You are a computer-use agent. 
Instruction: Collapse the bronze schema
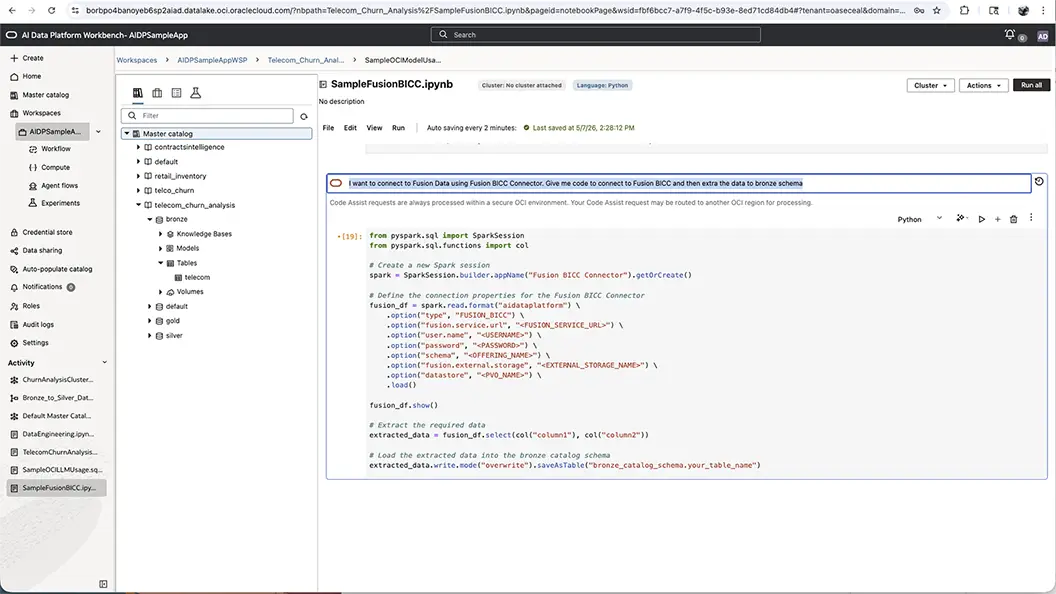pyautogui.click(x=150, y=220)
